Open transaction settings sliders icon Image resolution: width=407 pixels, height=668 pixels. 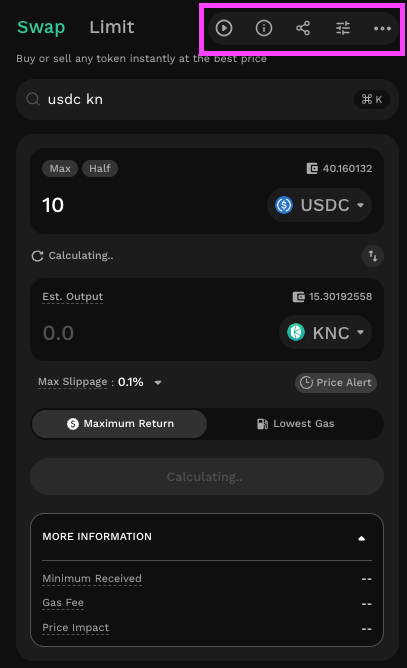[343, 28]
